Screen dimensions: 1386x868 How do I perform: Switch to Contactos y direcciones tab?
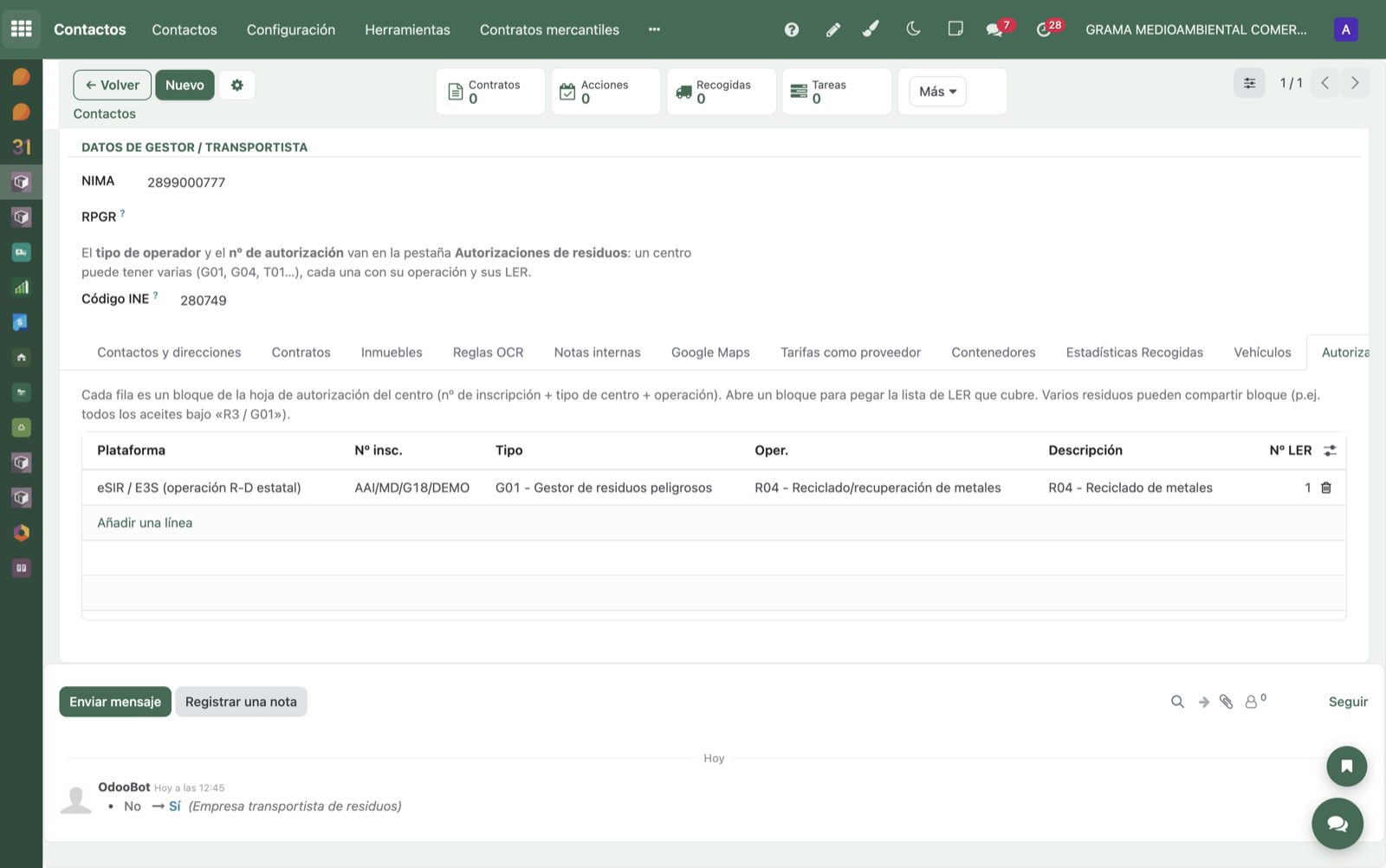click(x=169, y=352)
